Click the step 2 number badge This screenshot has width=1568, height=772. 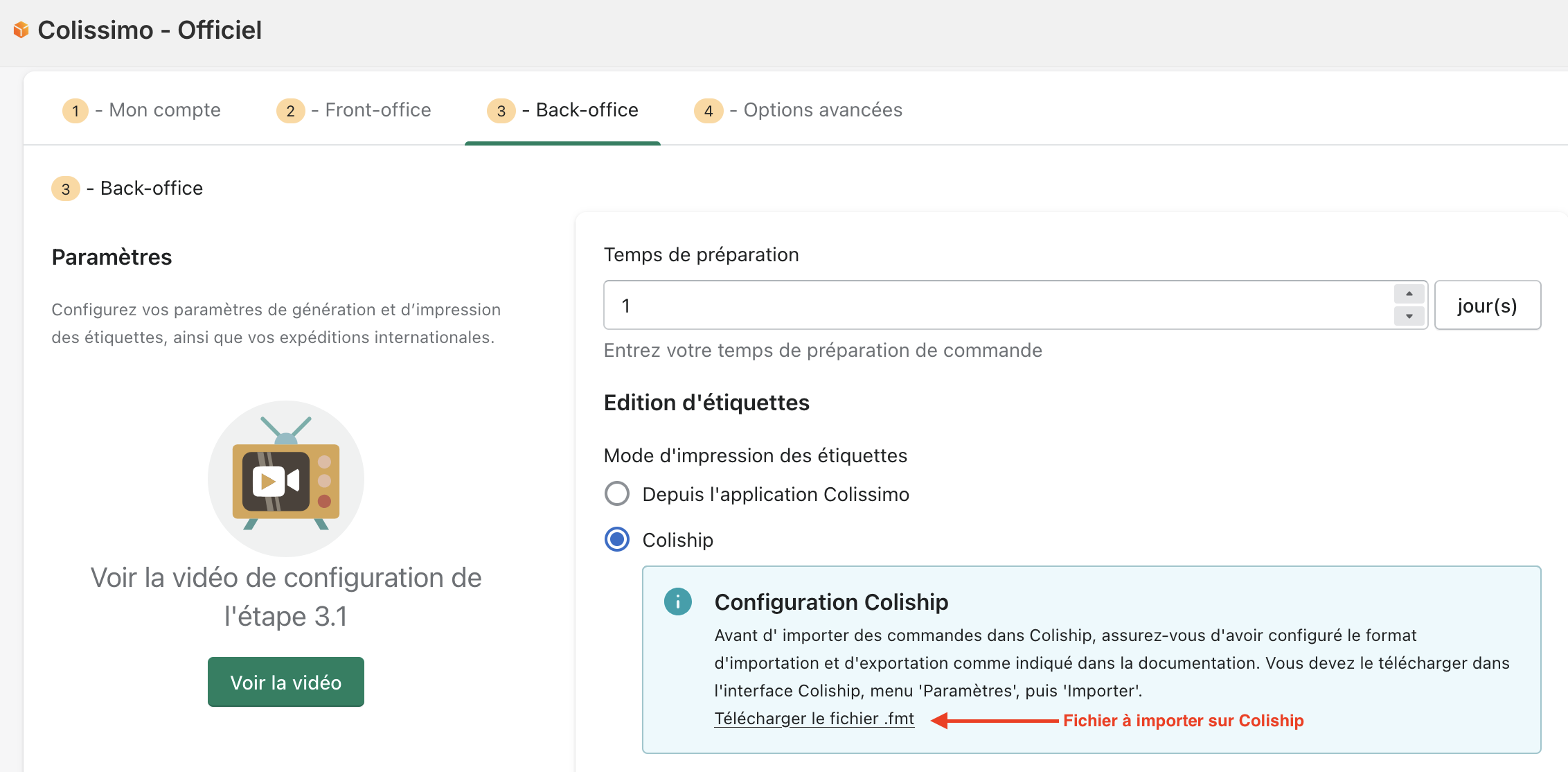[290, 111]
